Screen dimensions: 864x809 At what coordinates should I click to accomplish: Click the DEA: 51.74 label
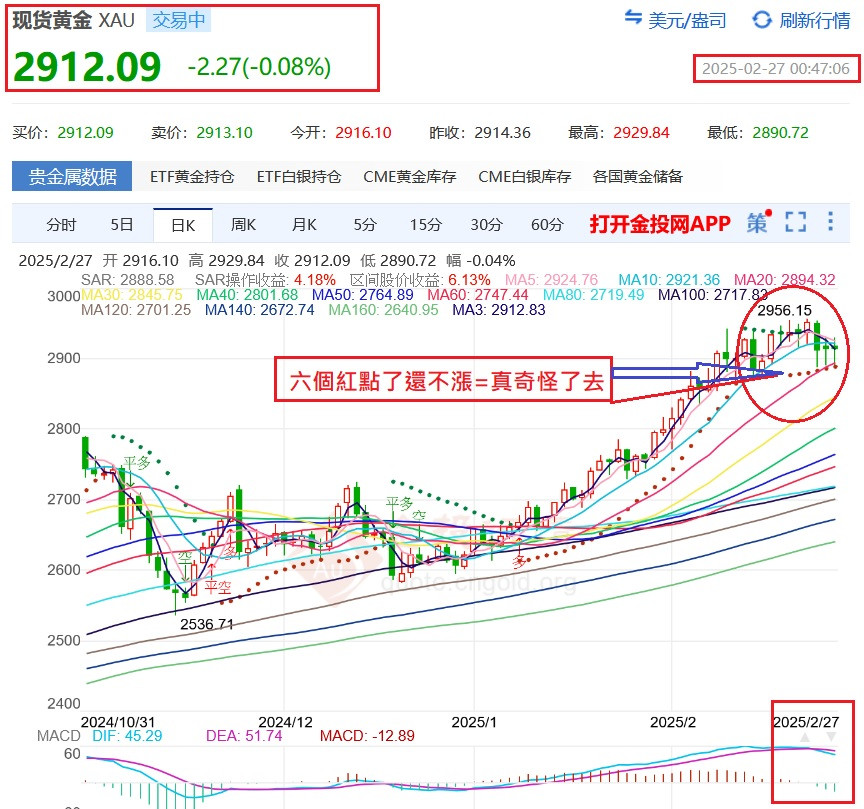(x=244, y=736)
